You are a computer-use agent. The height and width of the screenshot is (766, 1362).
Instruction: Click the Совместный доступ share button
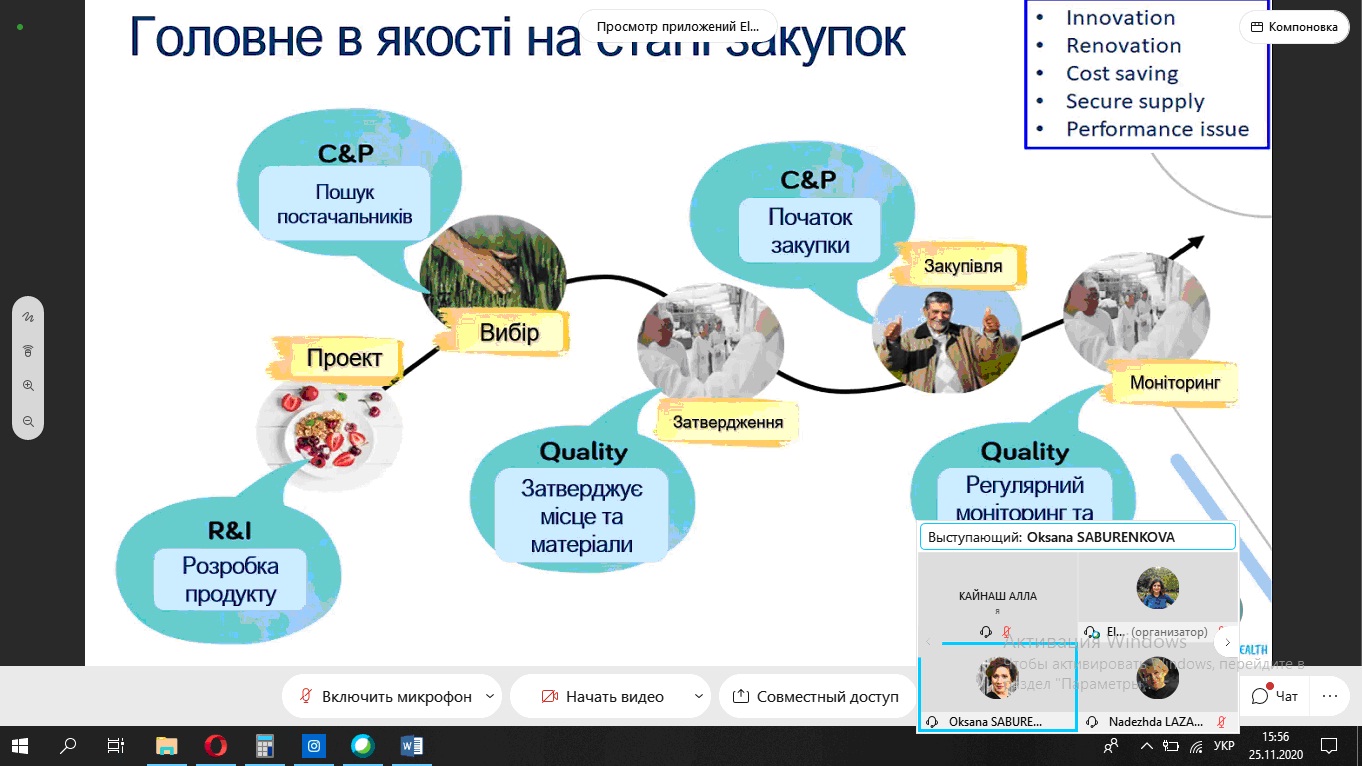tap(815, 697)
